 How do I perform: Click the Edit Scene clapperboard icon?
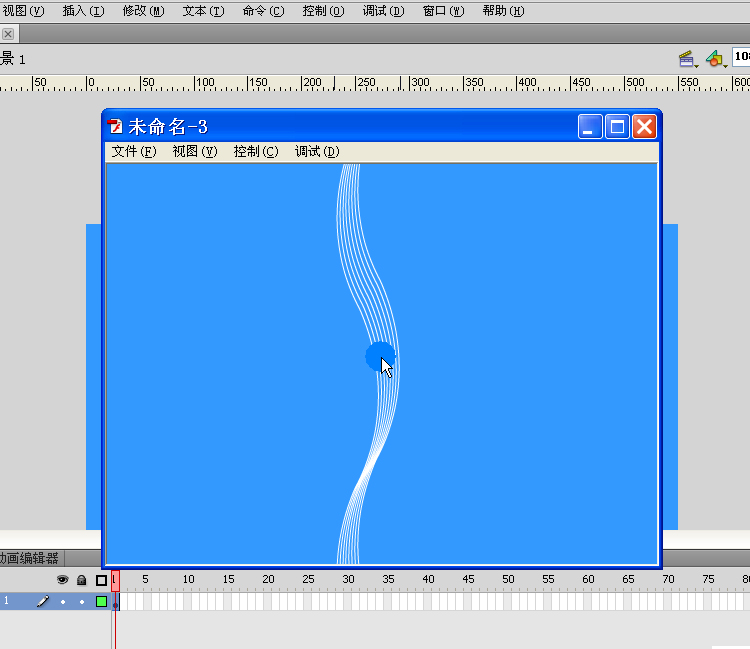click(687, 59)
